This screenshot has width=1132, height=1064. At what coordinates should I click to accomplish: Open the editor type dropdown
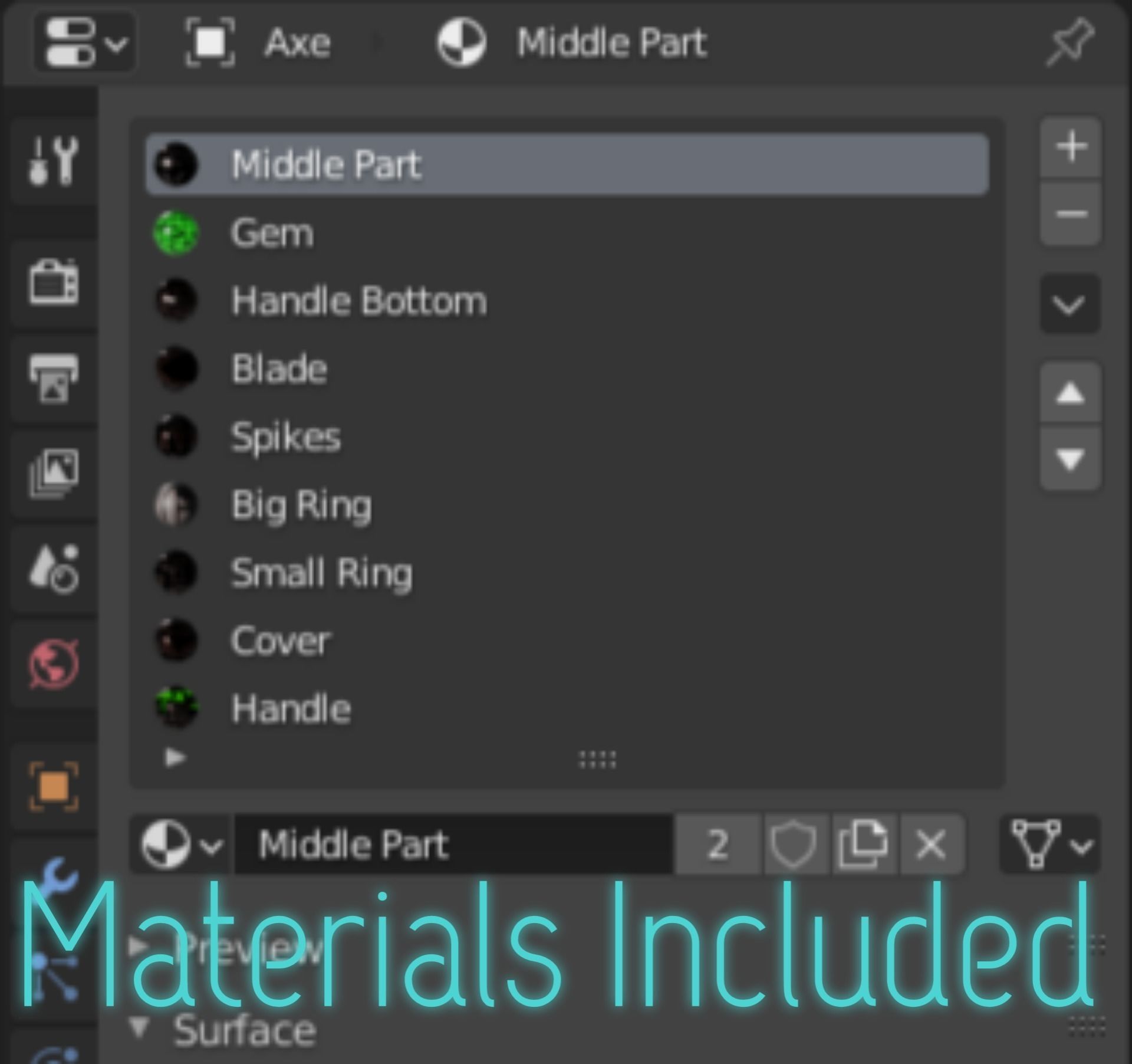(x=85, y=43)
